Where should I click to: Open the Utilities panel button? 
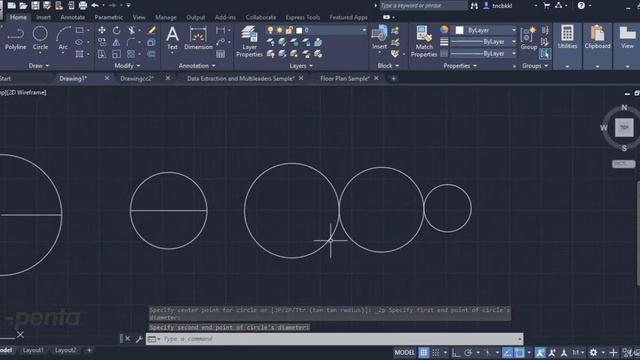click(x=567, y=46)
